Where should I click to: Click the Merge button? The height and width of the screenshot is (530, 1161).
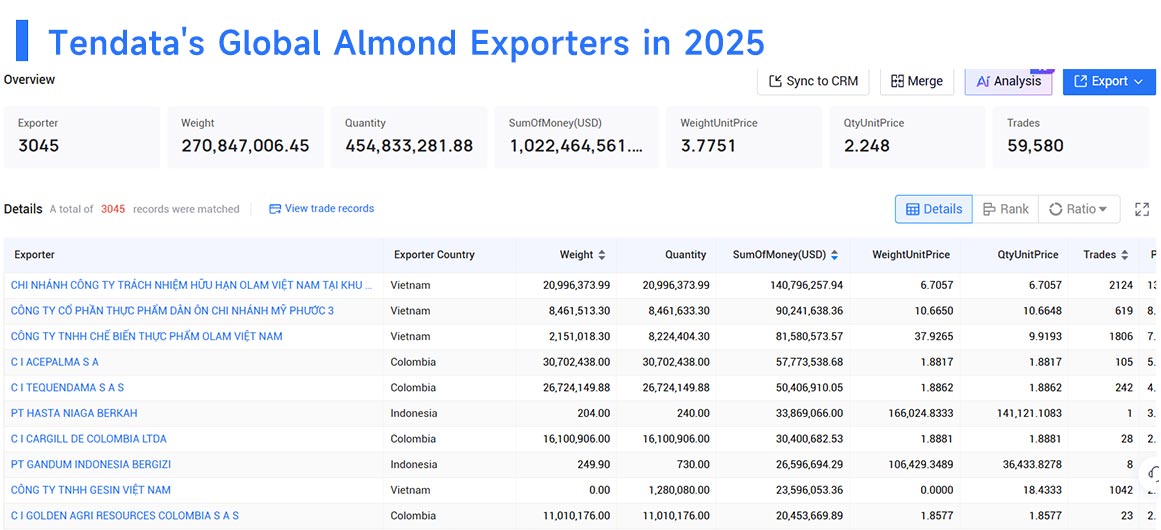917,81
